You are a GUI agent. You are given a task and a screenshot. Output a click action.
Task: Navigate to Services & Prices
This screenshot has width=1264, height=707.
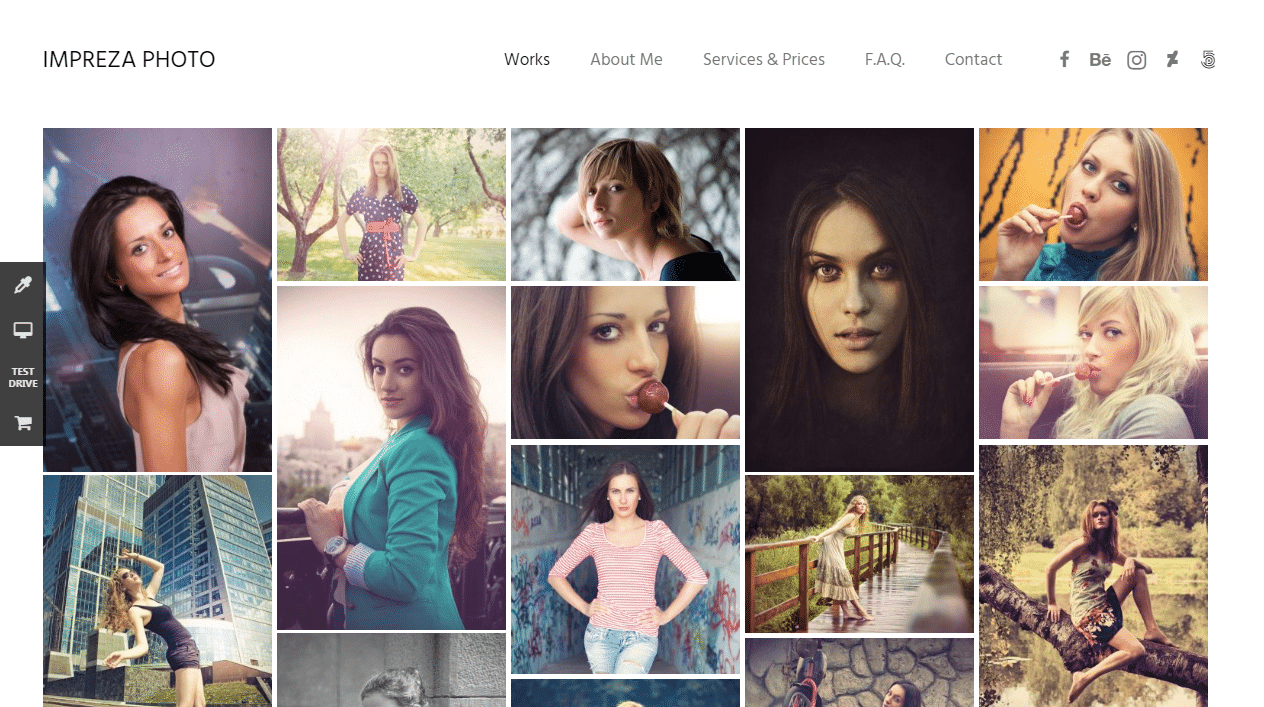tap(764, 59)
